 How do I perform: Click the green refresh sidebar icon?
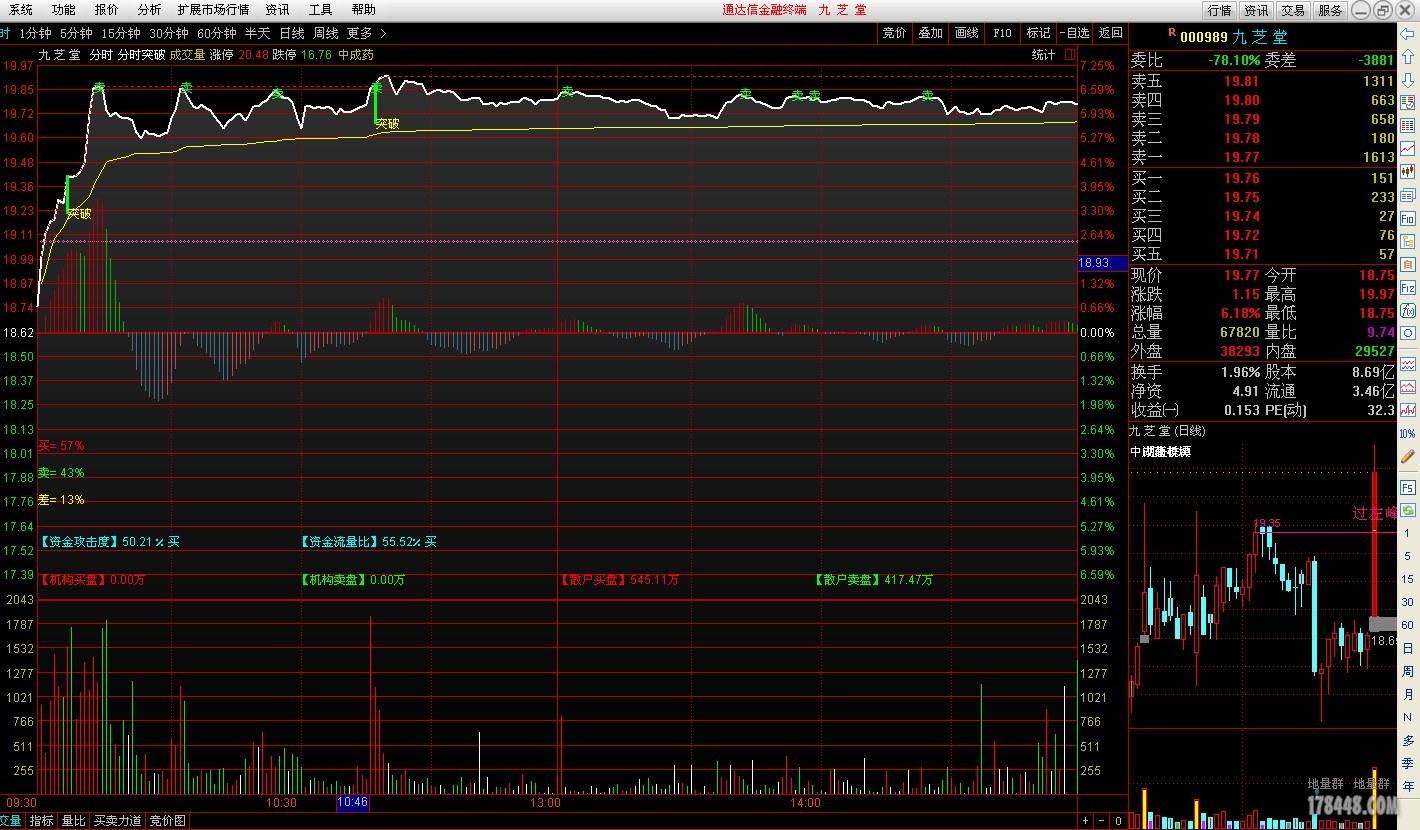pyautogui.click(x=1408, y=510)
